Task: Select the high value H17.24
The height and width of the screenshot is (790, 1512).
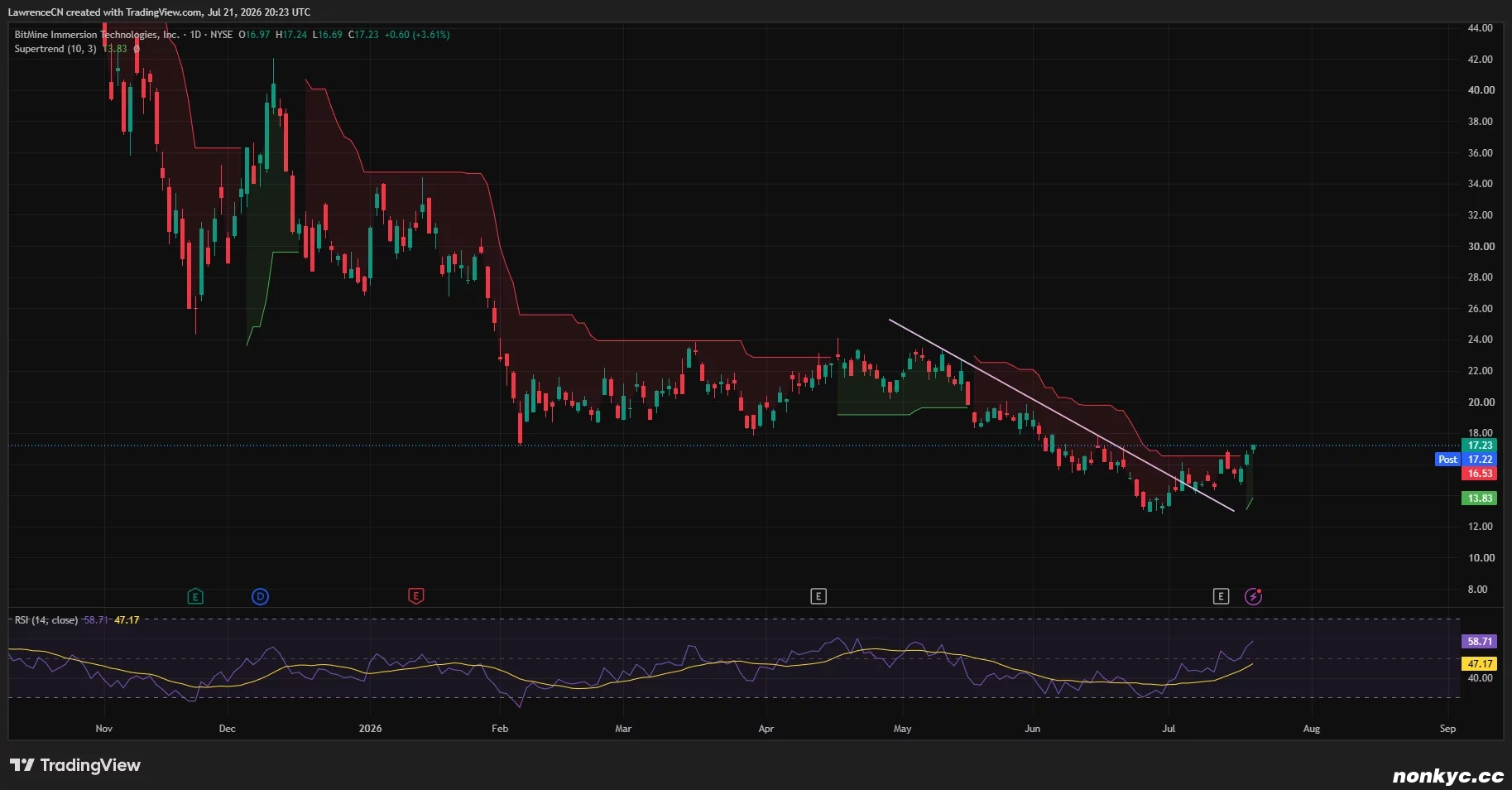Action: click(x=291, y=35)
